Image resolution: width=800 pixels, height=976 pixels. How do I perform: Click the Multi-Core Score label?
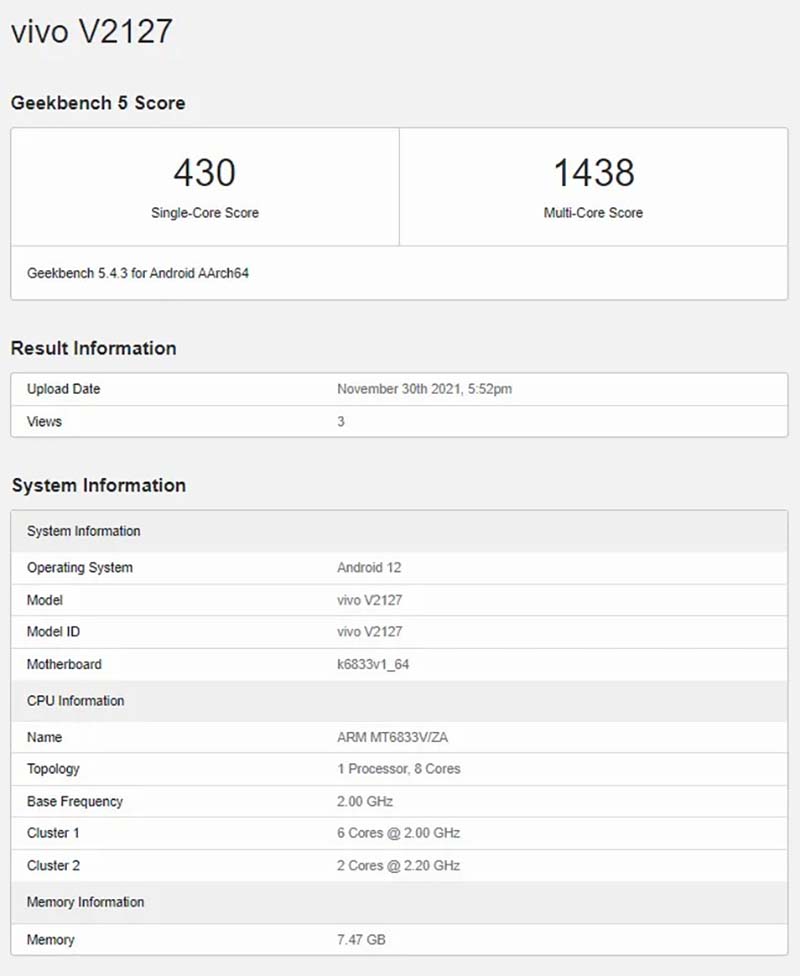593,213
